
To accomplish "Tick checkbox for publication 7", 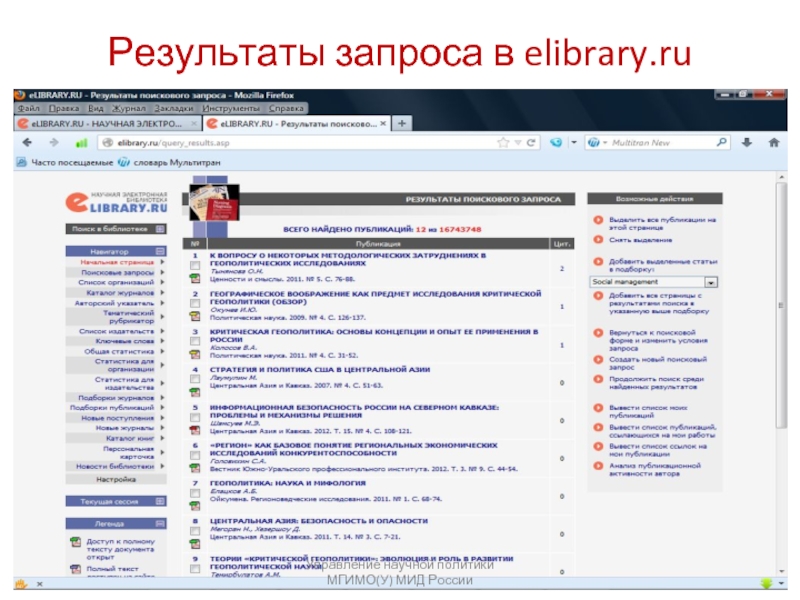I will [195, 493].
